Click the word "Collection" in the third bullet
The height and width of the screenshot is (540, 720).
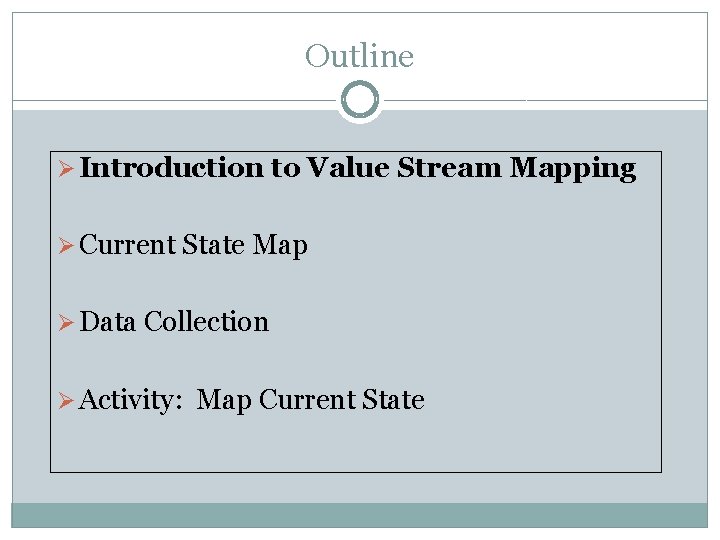coord(206,322)
